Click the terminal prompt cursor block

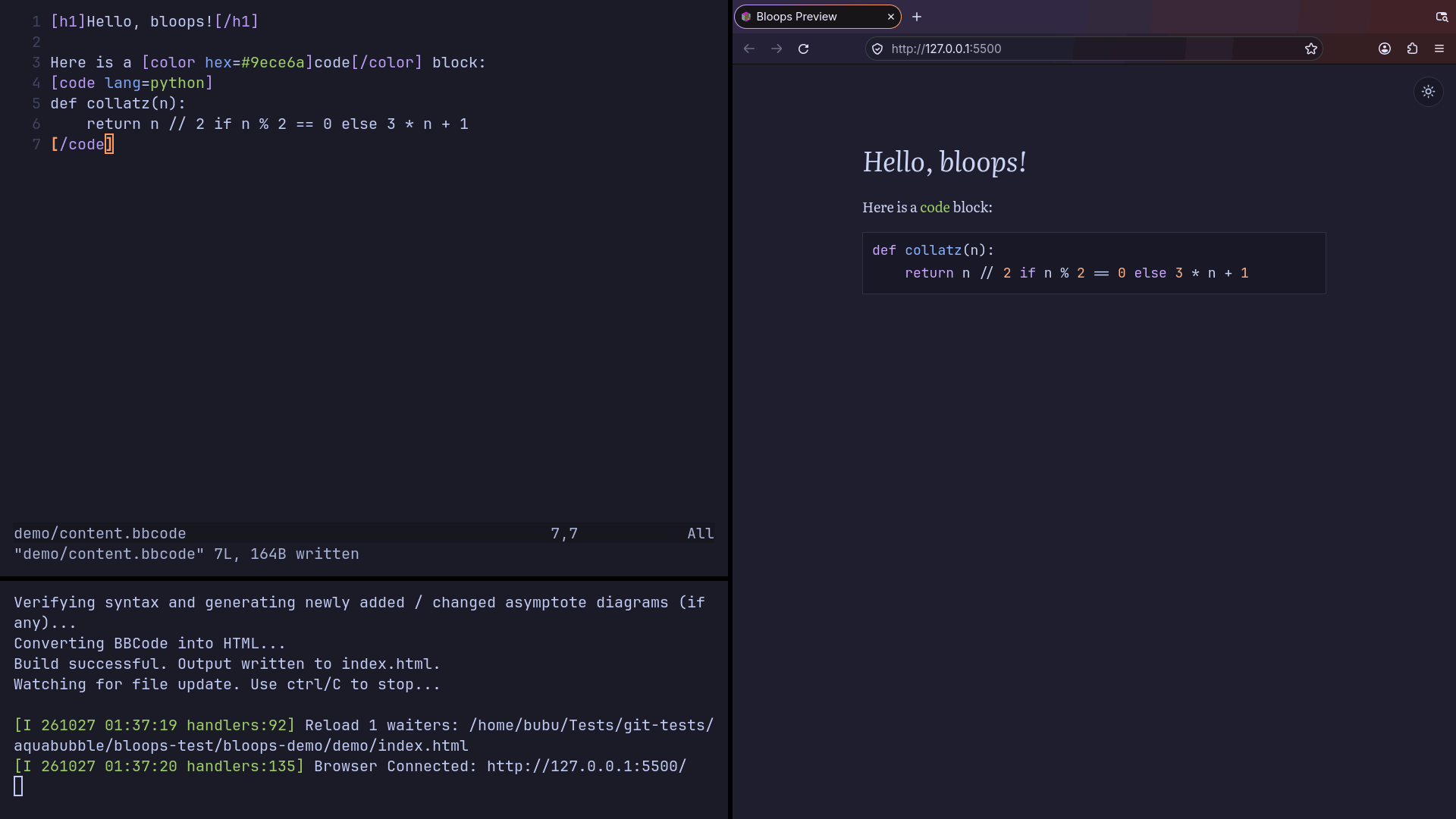[18, 786]
